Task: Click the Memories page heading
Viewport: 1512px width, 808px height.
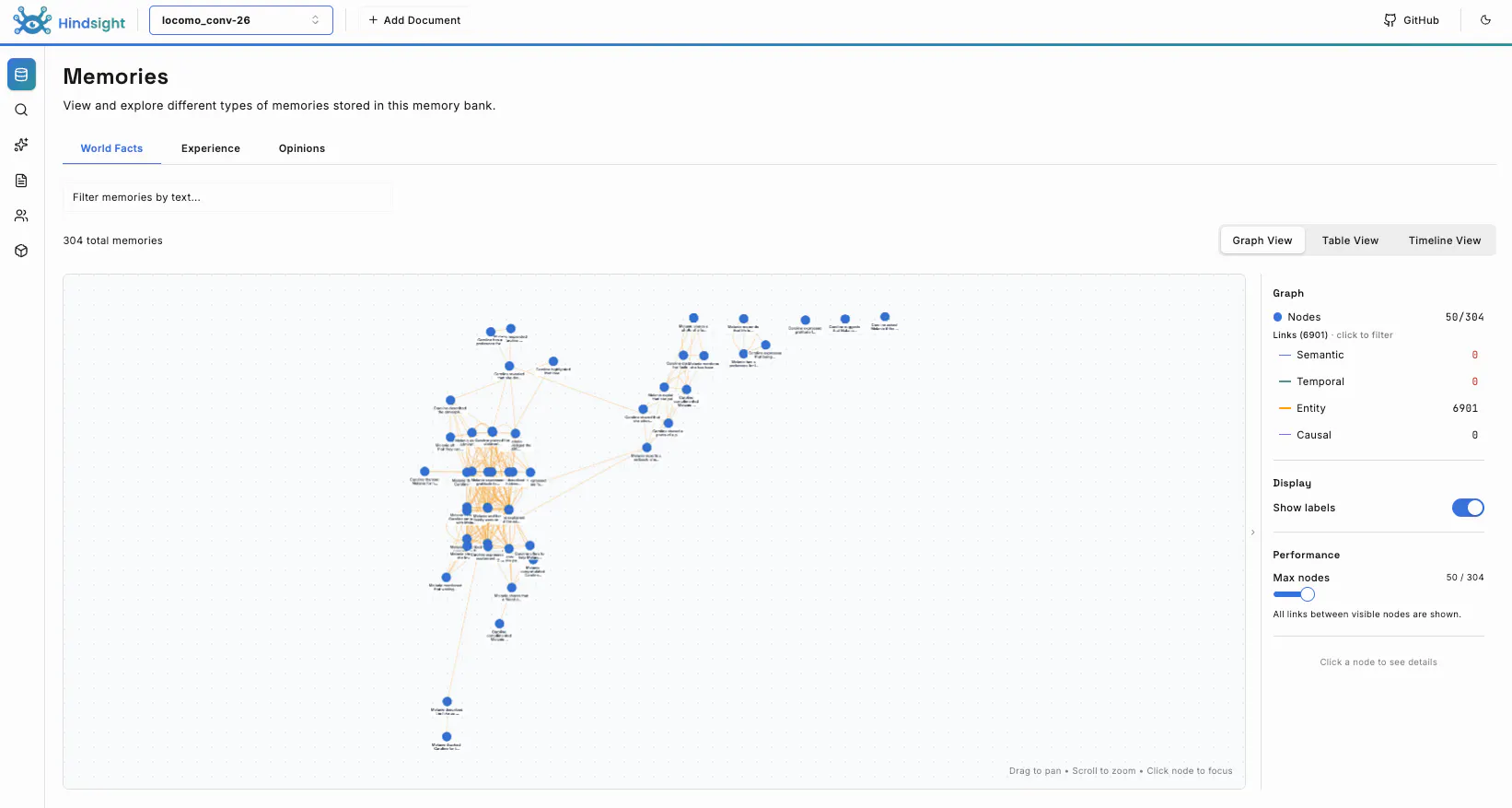Action: tap(116, 76)
